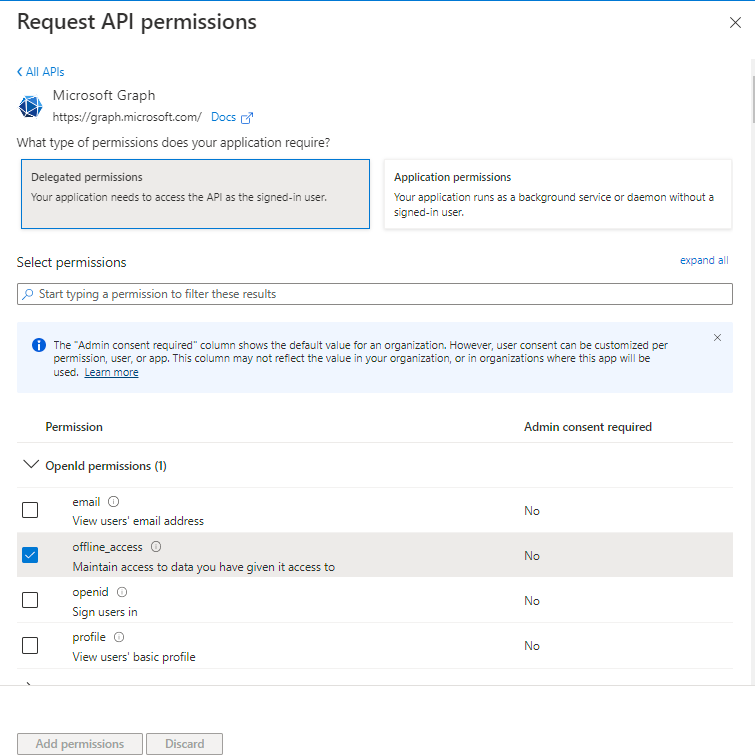This screenshot has height=756, width=755.
Task: Click expand all permissions link
Action: coord(704,260)
